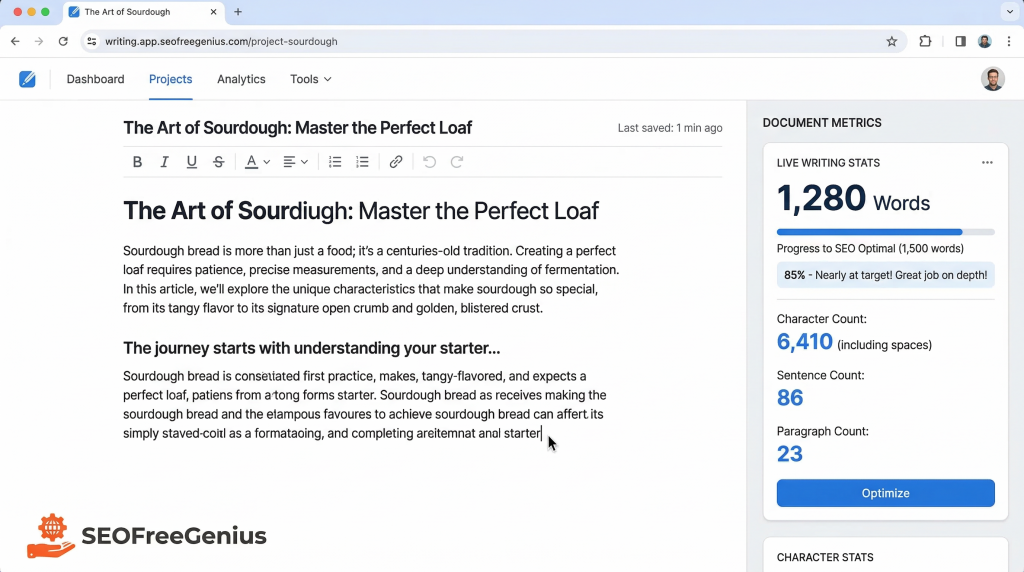The height and width of the screenshot is (572, 1024).
Task: Close The Art of Sourdough tab
Action: tap(213, 12)
